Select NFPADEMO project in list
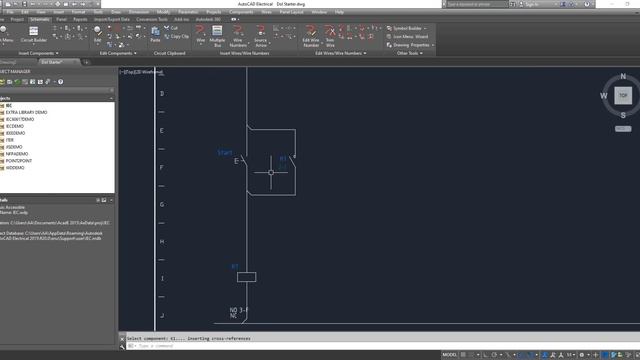Viewport: 640px width, 360px height. 17,154
